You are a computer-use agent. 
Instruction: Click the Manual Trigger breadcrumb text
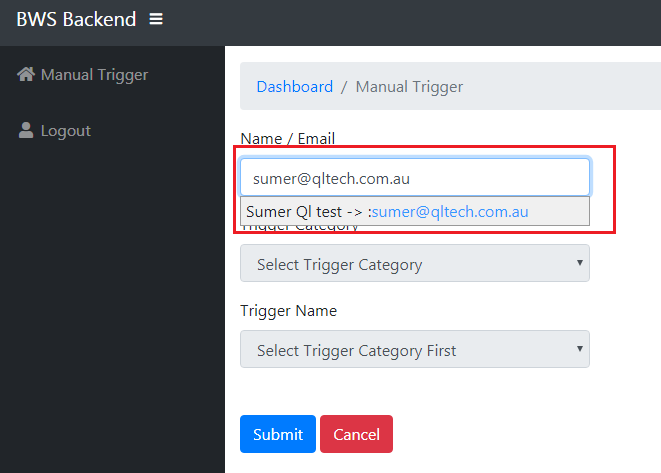(x=409, y=87)
